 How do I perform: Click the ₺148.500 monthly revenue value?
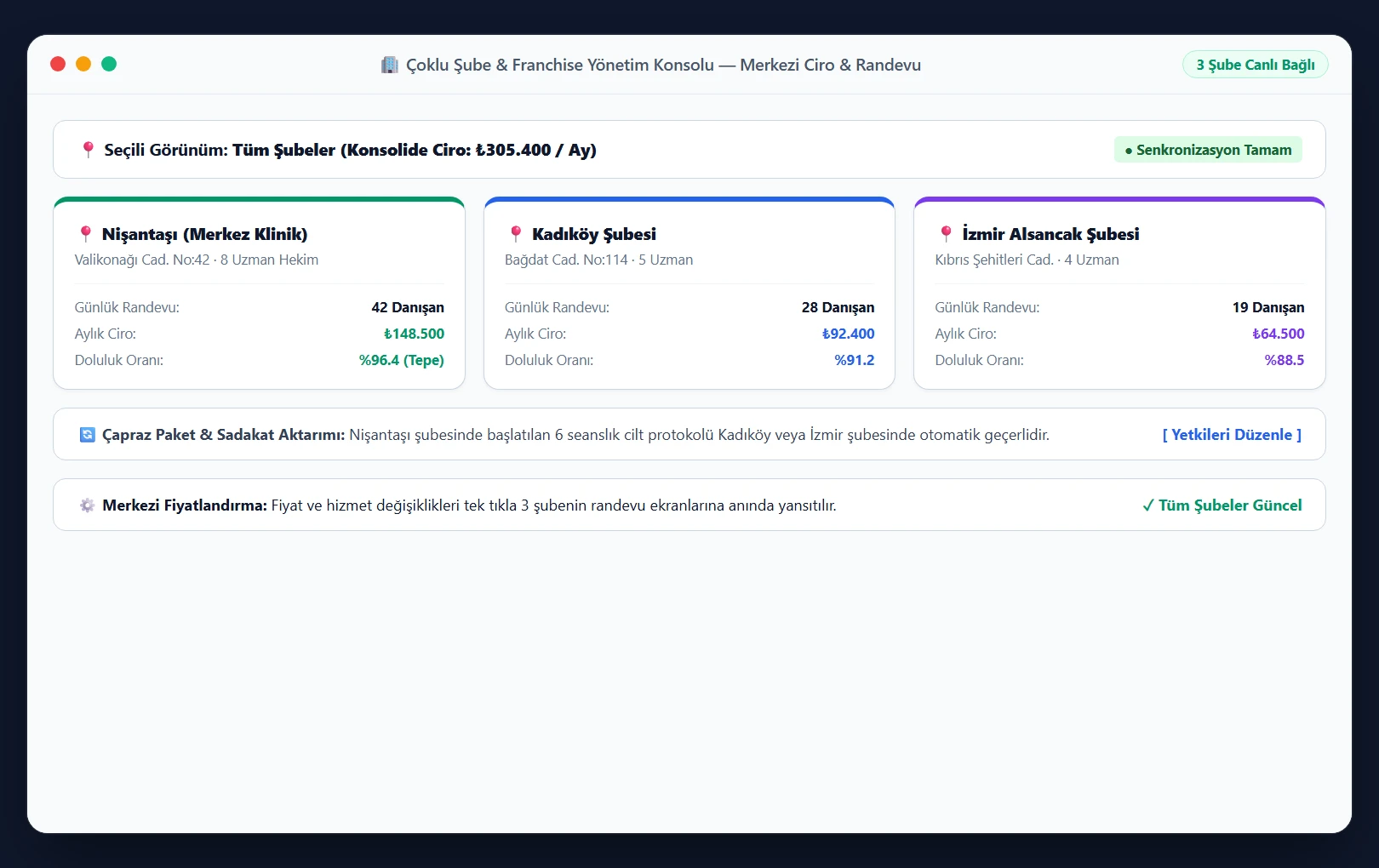pos(414,334)
